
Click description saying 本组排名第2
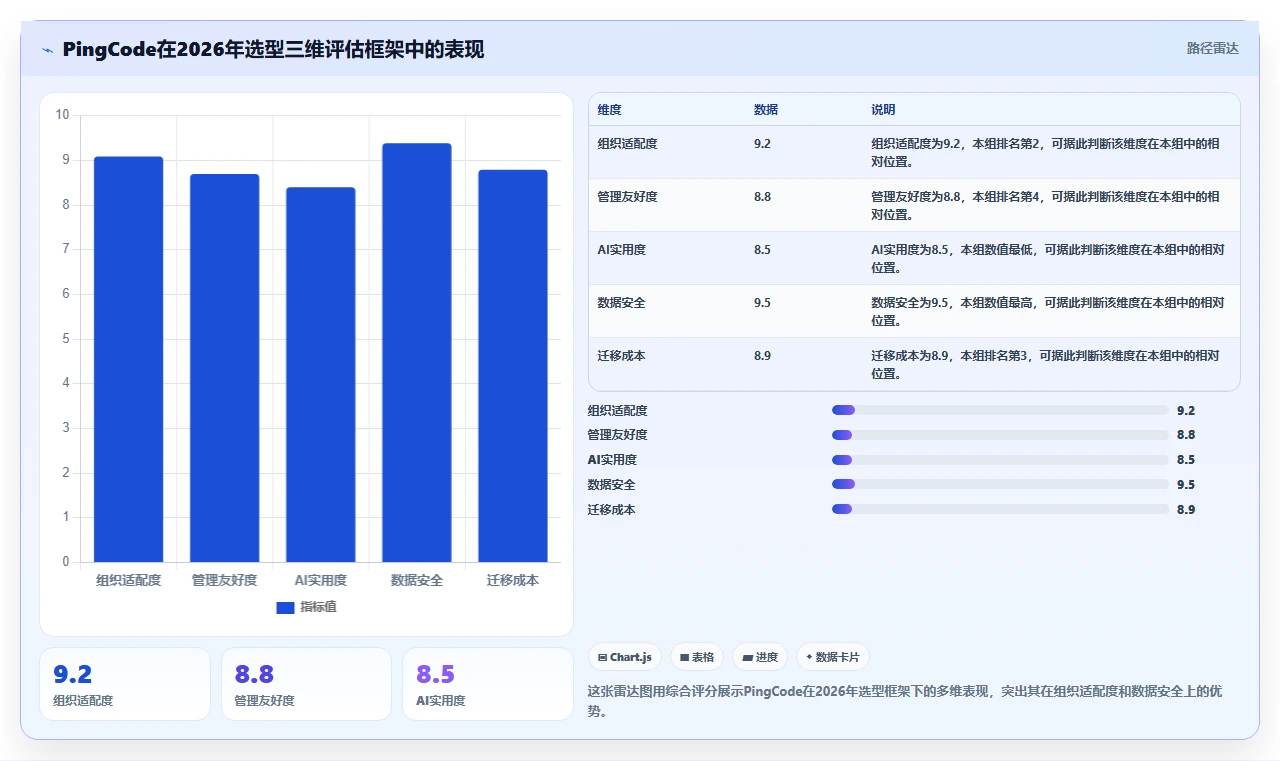point(1045,153)
